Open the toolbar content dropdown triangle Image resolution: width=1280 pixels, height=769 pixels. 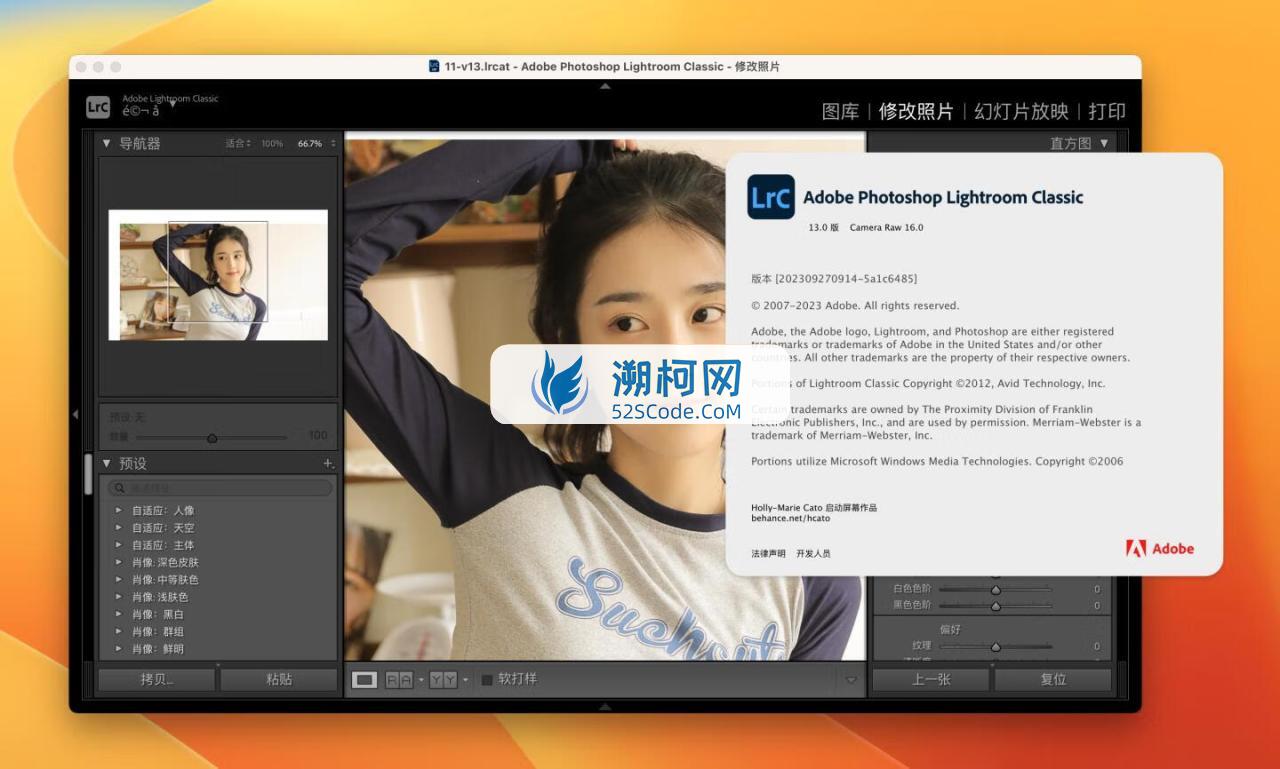point(851,680)
